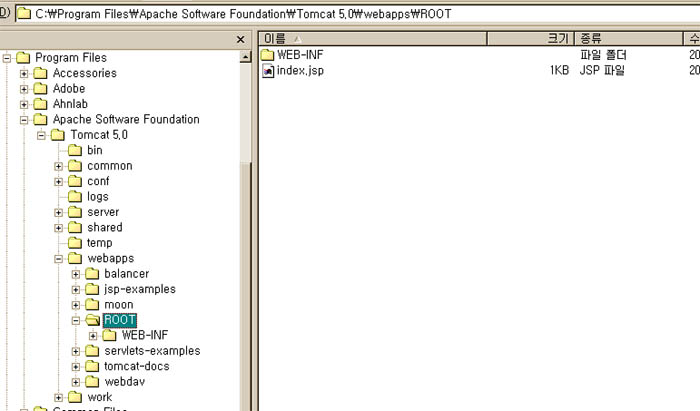Open the index.jsp file icon
700x411 pixels.
(267, 71)
